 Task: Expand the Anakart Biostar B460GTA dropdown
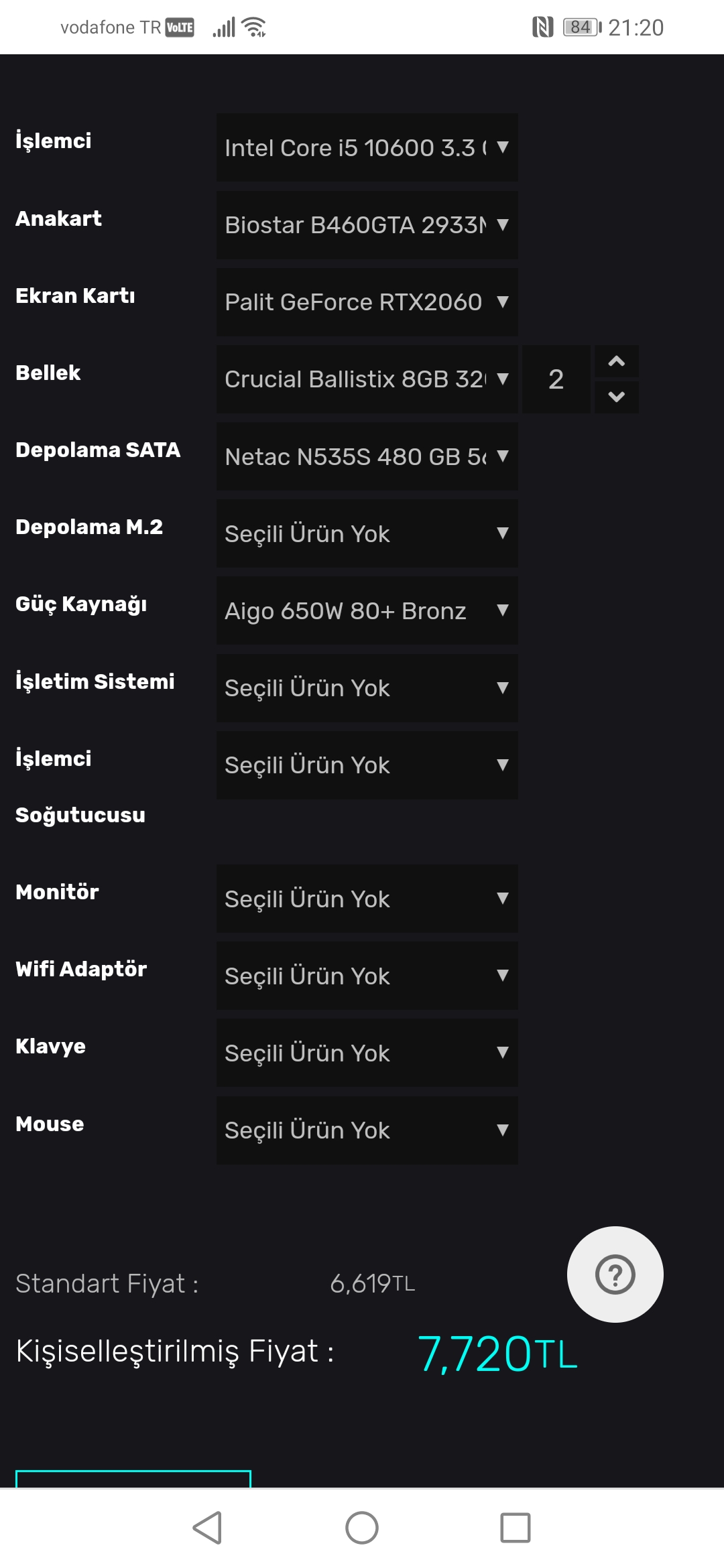pos(367,225)
